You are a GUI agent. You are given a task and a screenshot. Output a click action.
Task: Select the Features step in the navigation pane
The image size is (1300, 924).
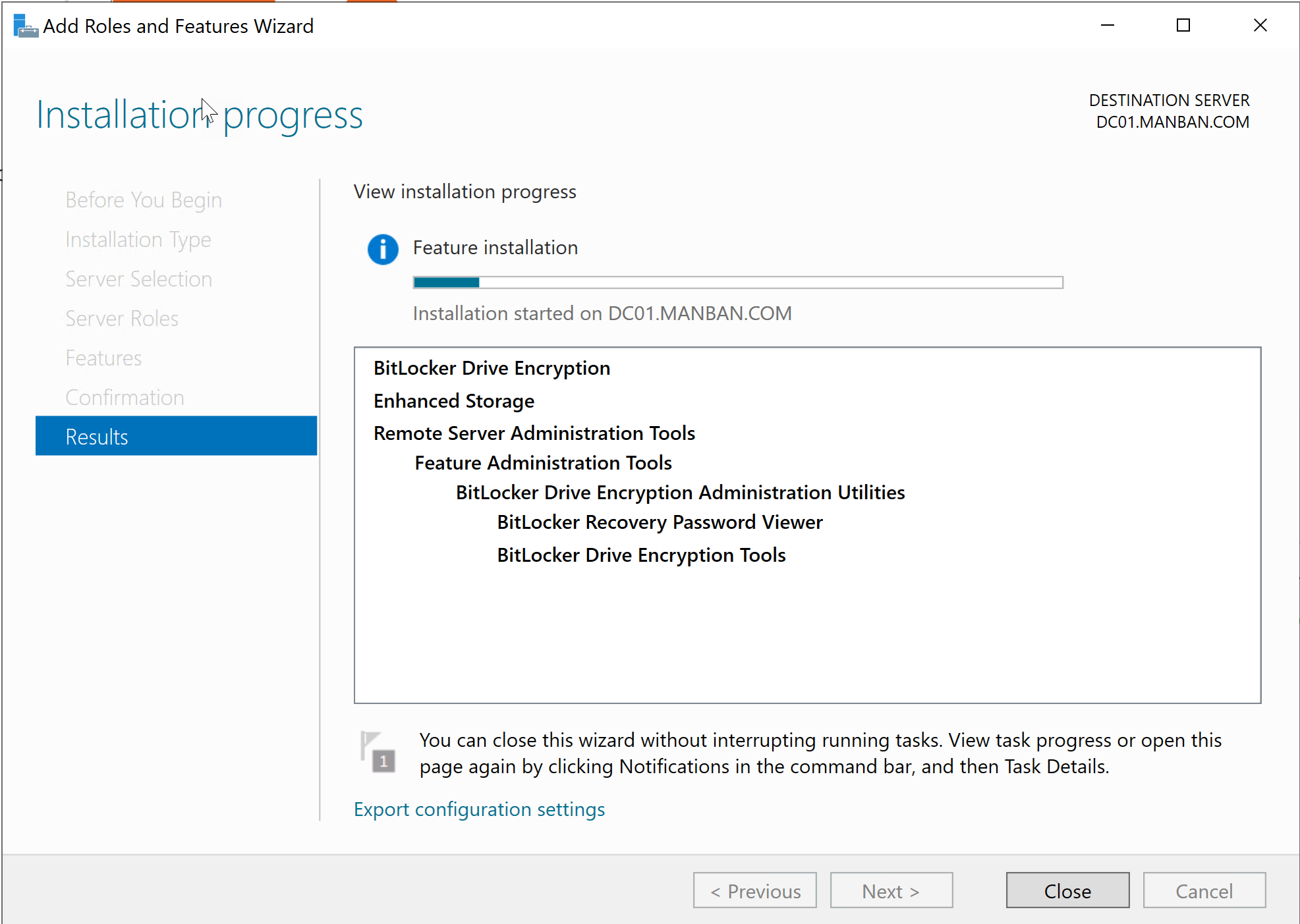[x=103, y=358]
